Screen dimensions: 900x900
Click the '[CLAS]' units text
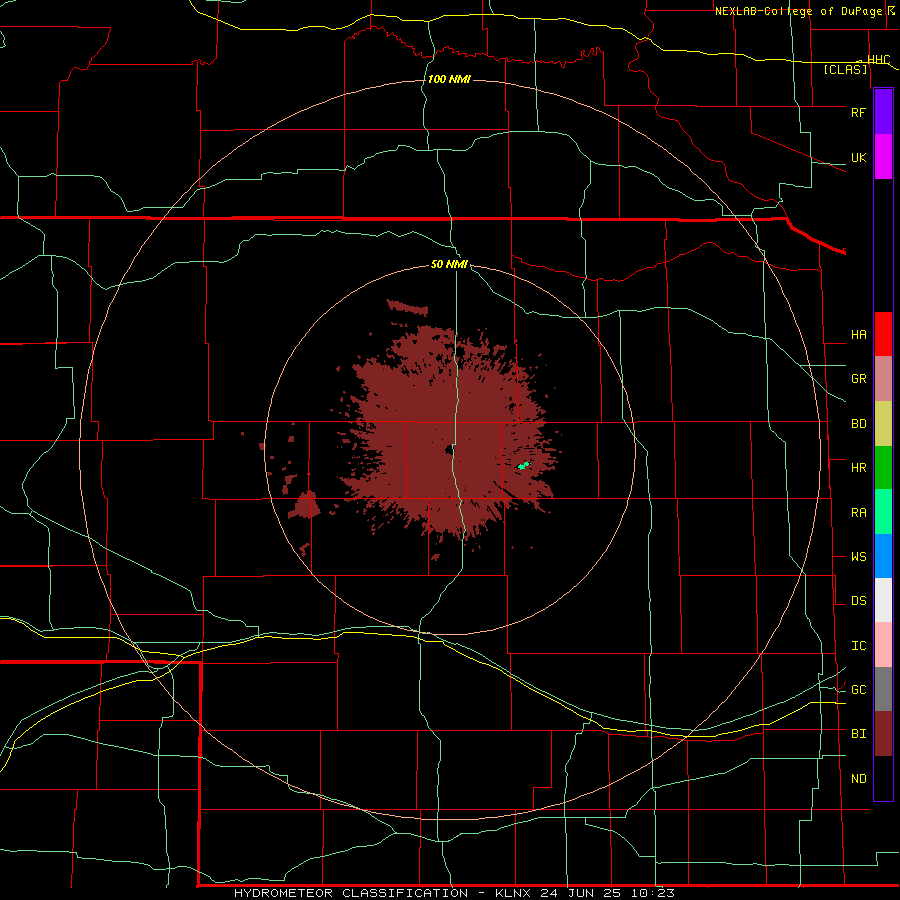[x=845, y=69]
